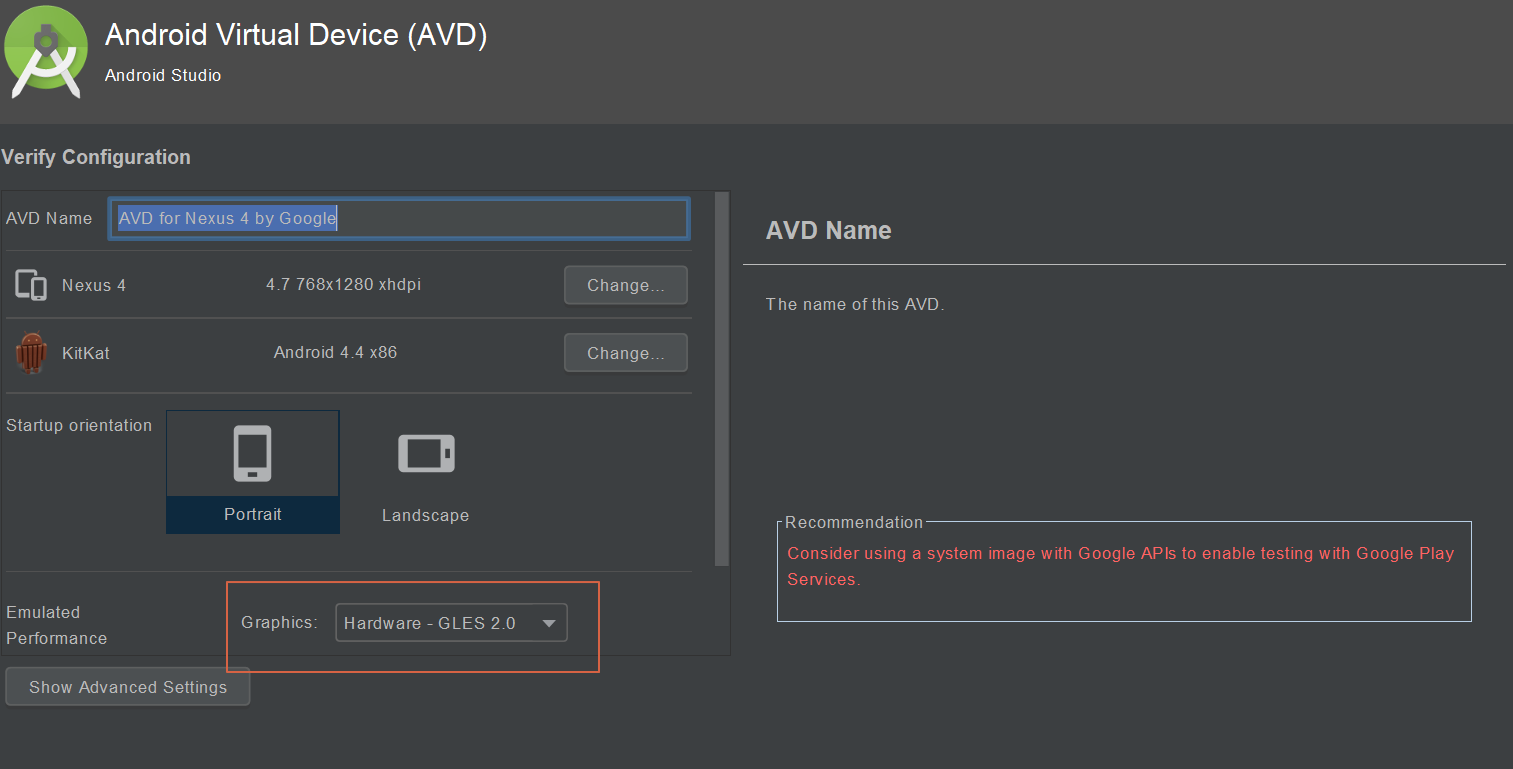Click the 4.7 768x1280 xhdpi resolution label

[343, 284]
